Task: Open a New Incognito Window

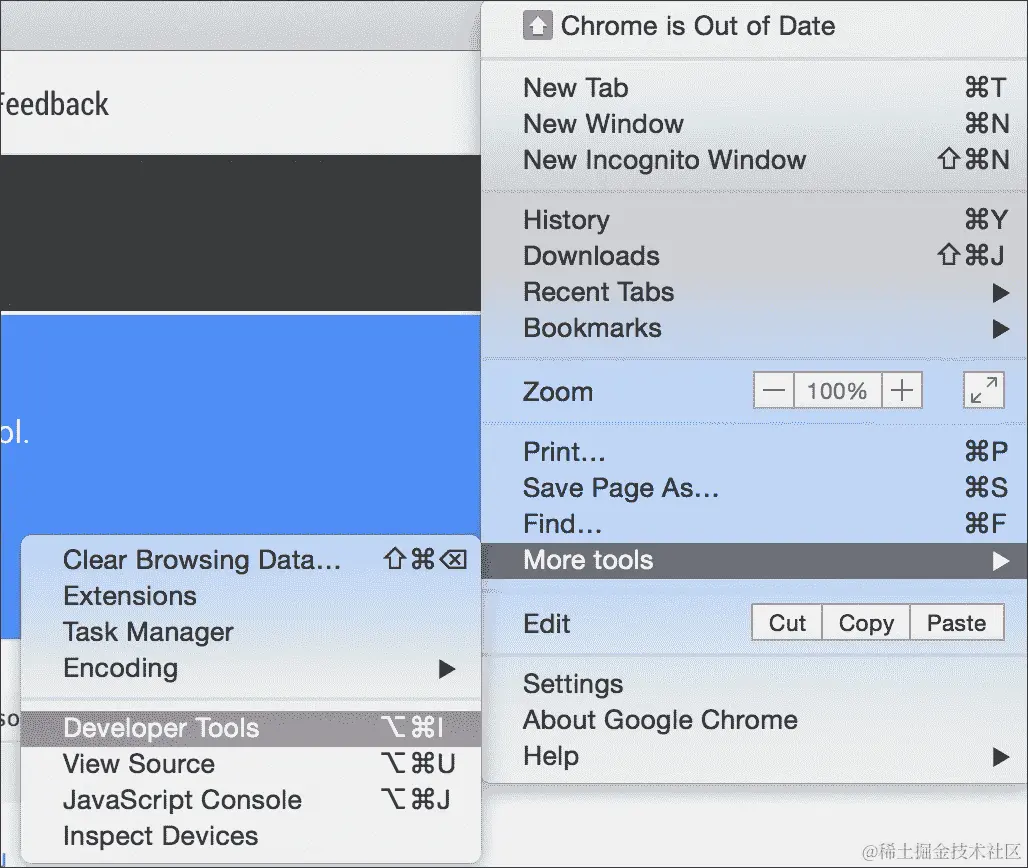Action: click(x=664, y=159)
